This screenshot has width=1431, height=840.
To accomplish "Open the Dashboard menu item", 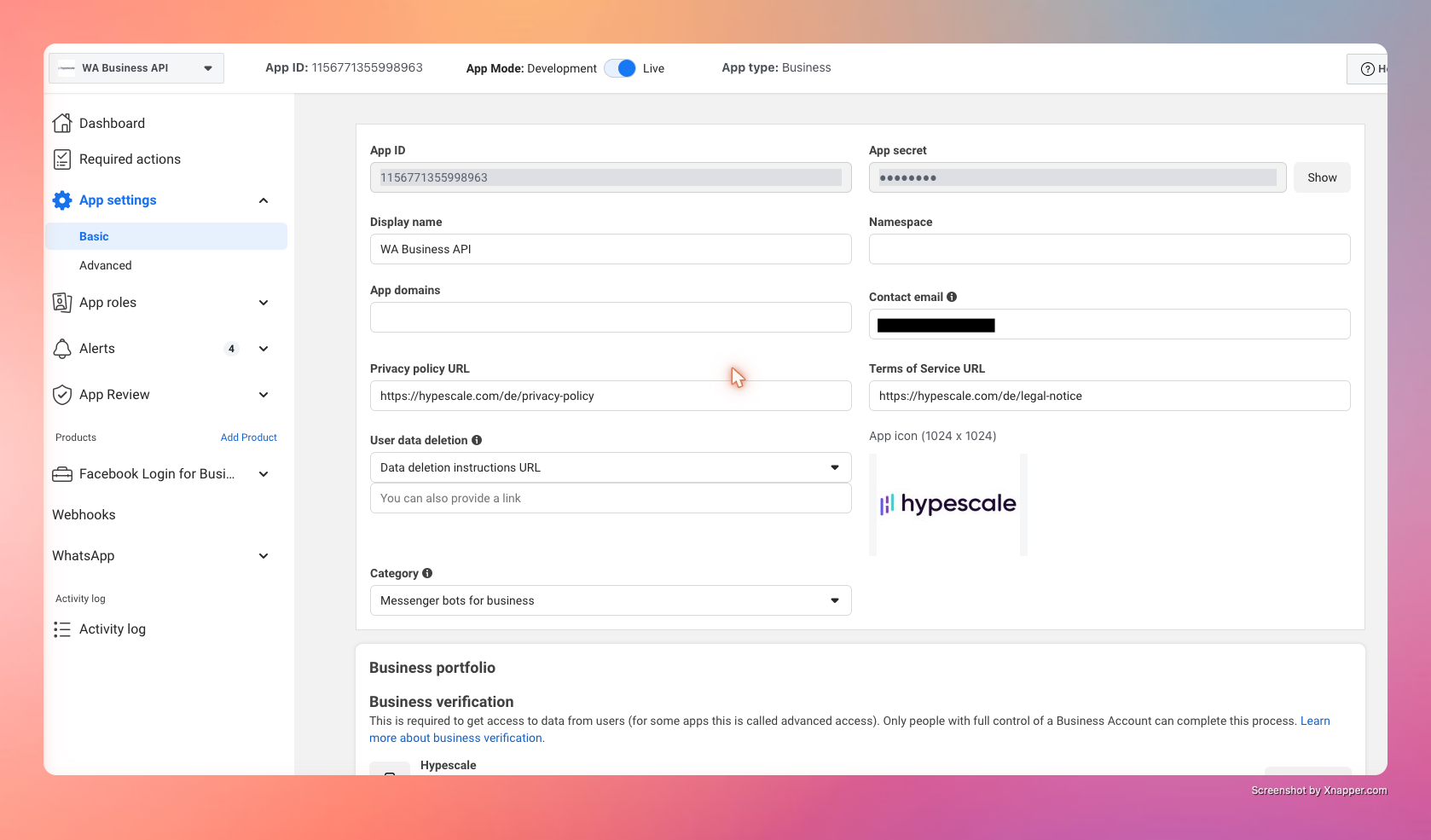I will coord(112,123).
